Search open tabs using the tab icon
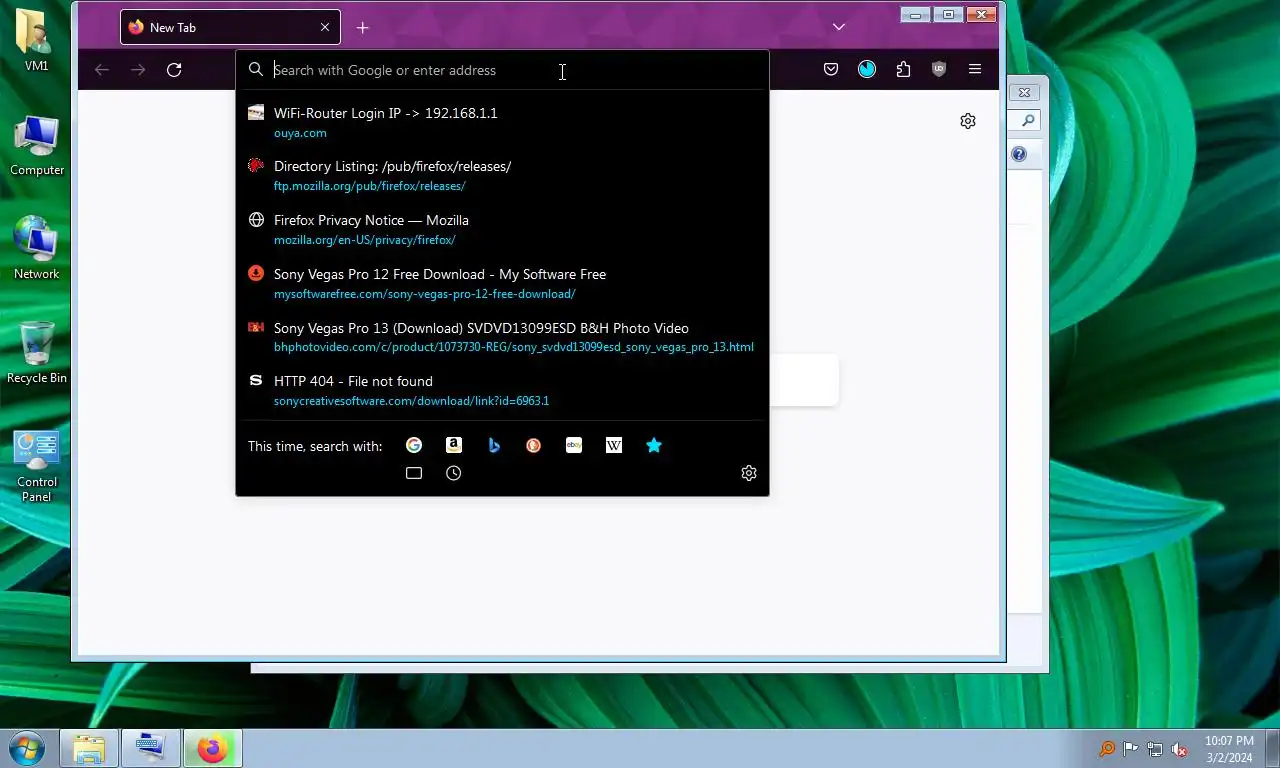The height and width of the screenshot is (768, 1280). 414,473
